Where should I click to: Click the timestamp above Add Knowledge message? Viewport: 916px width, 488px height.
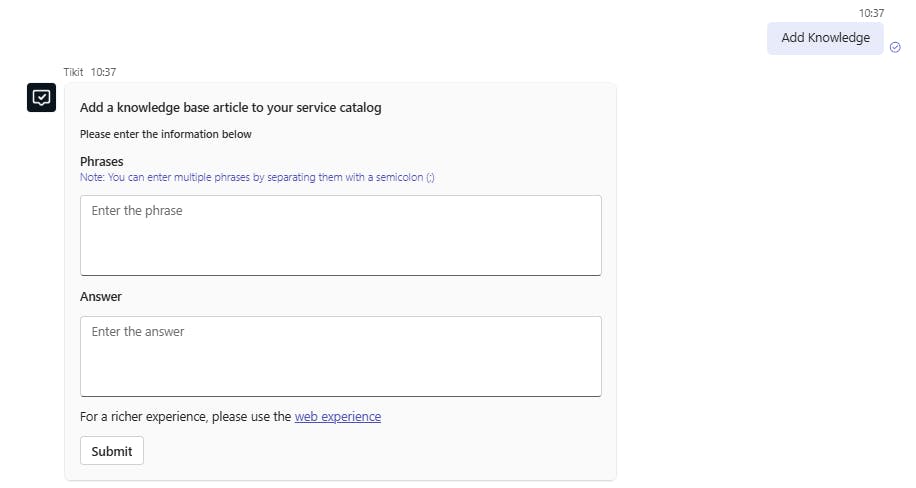click(x=871, y=13)
